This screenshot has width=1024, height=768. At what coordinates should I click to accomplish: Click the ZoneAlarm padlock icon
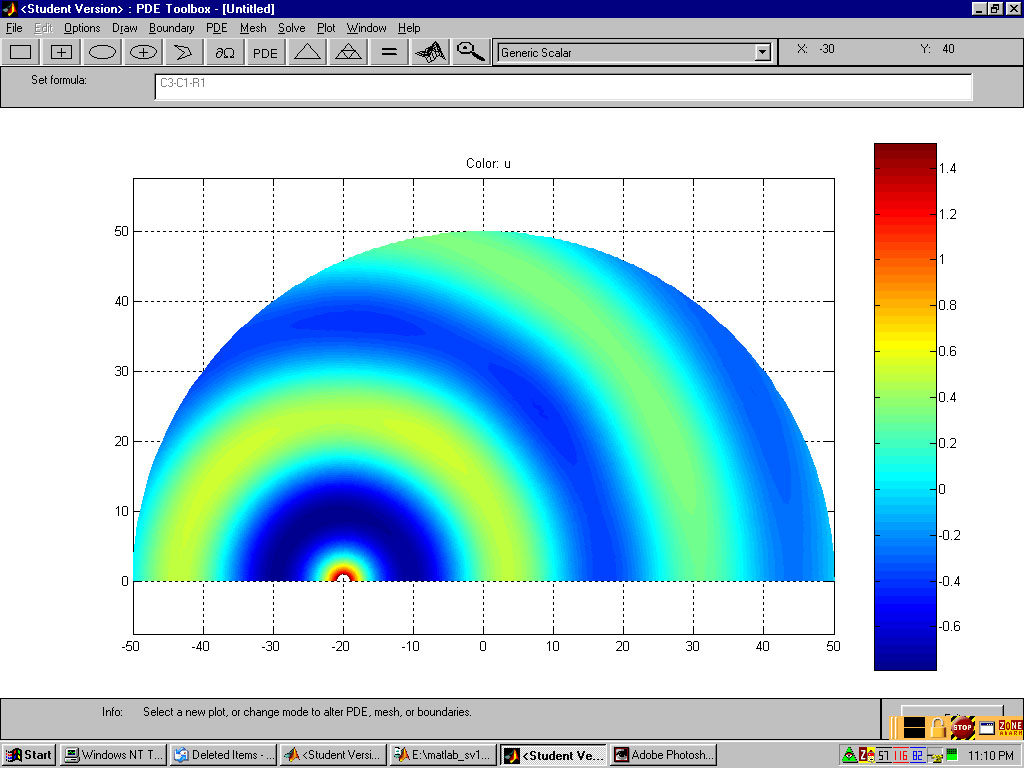click(938, 727)
